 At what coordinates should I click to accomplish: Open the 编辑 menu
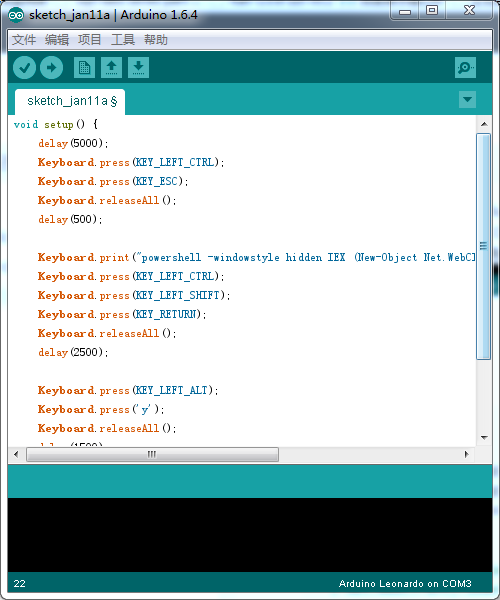(57, 40)
